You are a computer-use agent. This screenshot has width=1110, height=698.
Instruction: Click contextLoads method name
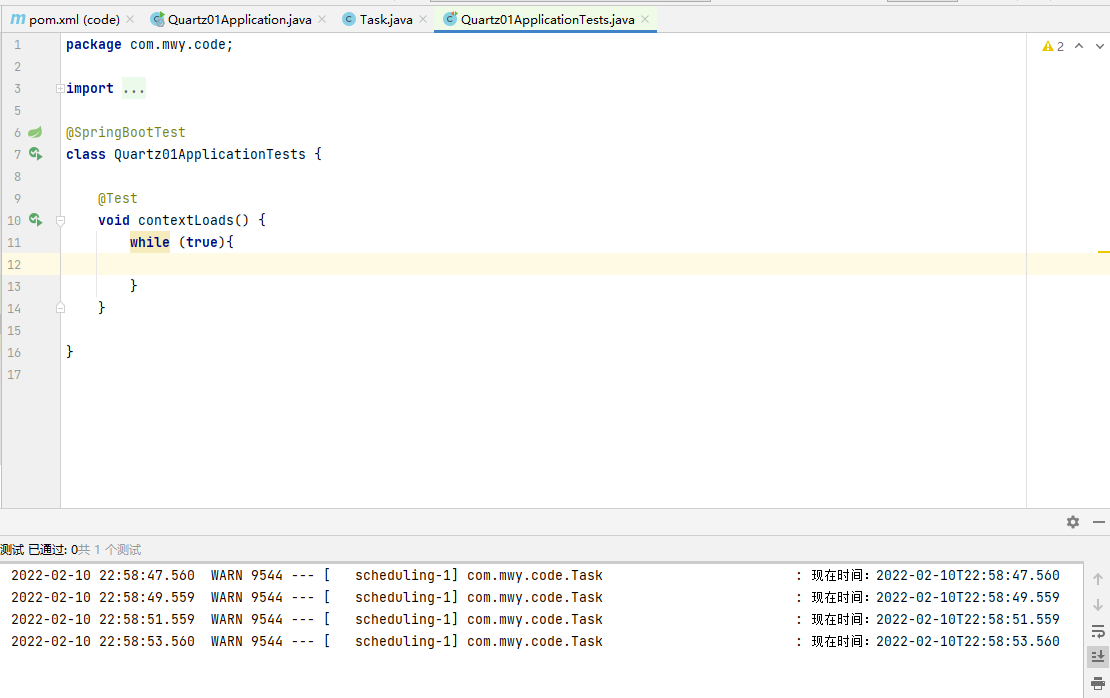185,220
